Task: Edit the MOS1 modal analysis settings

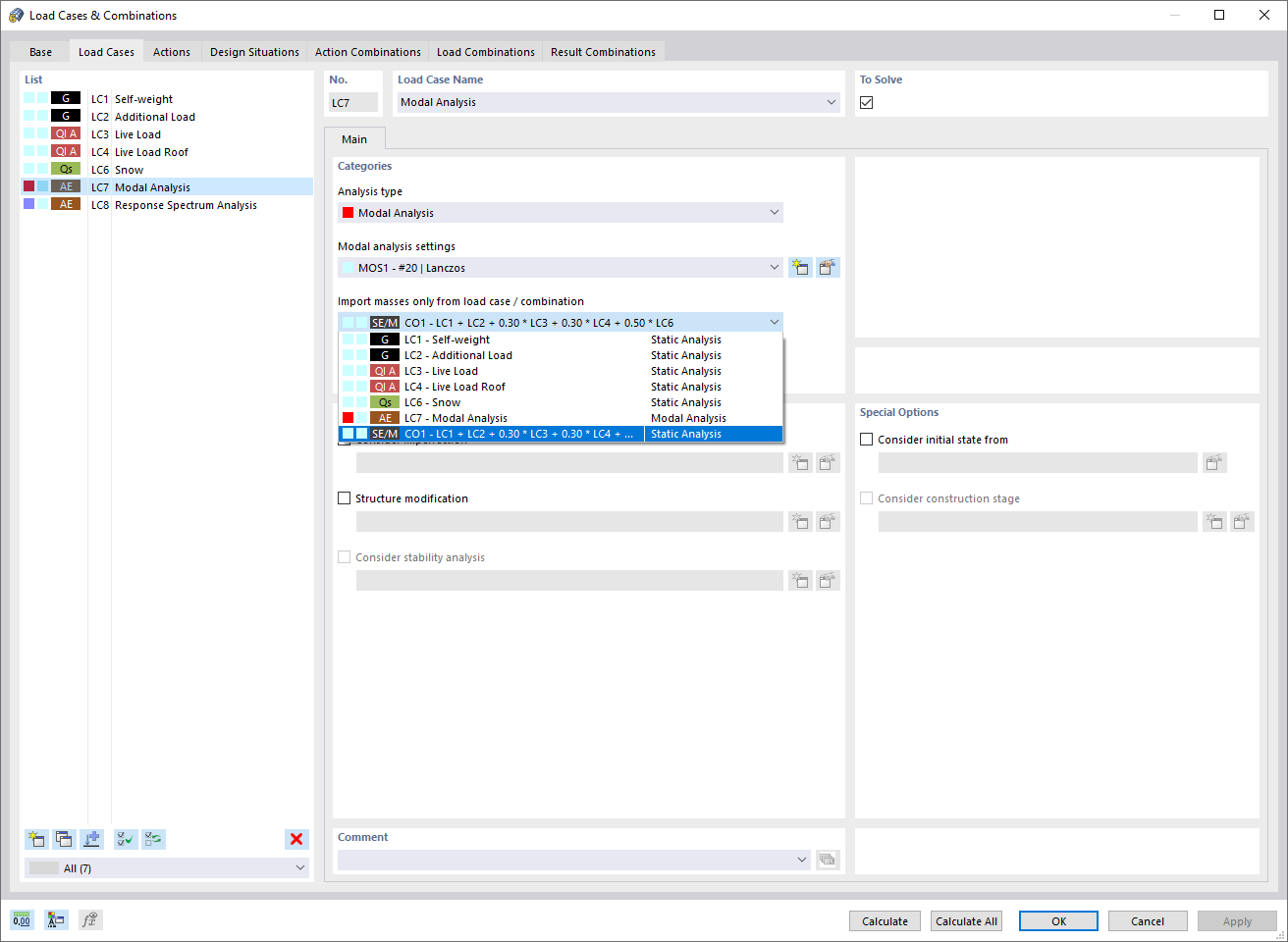Action: click(x=828, y=267)
